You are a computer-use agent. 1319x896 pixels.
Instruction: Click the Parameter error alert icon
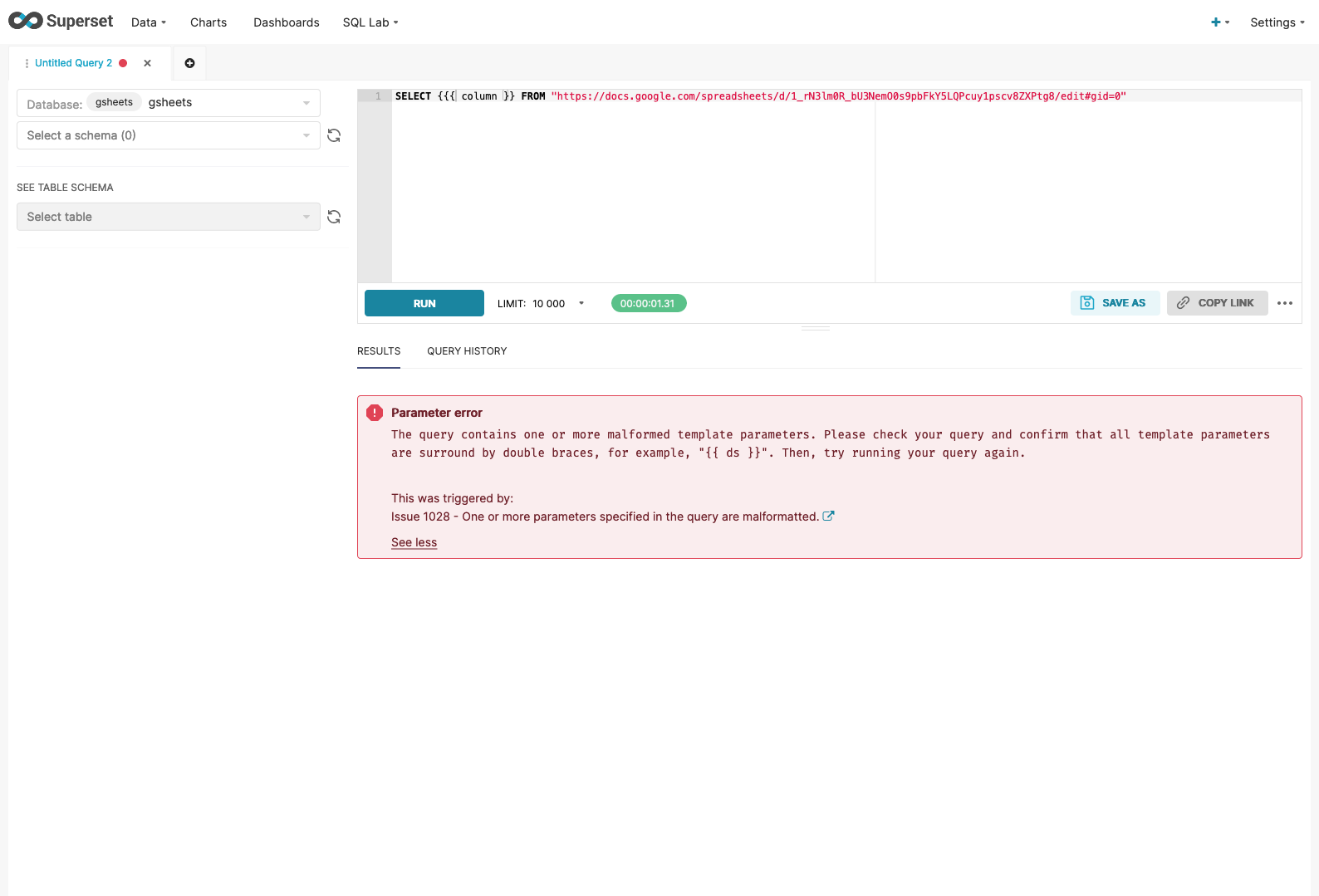(x=375, y=413)
